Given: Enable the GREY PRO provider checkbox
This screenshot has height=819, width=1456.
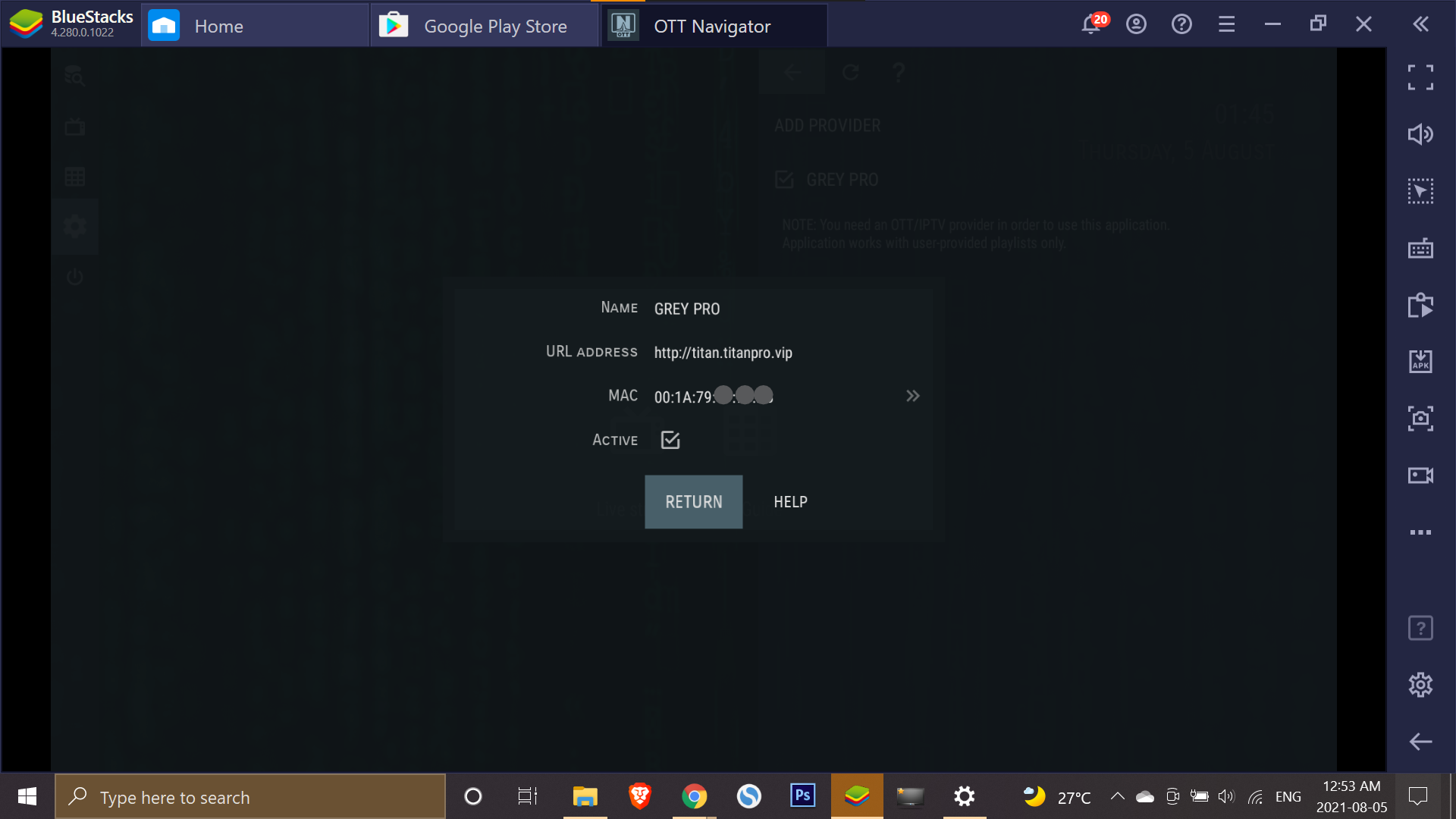Looking at the screenshot, I should coord(785,179).
